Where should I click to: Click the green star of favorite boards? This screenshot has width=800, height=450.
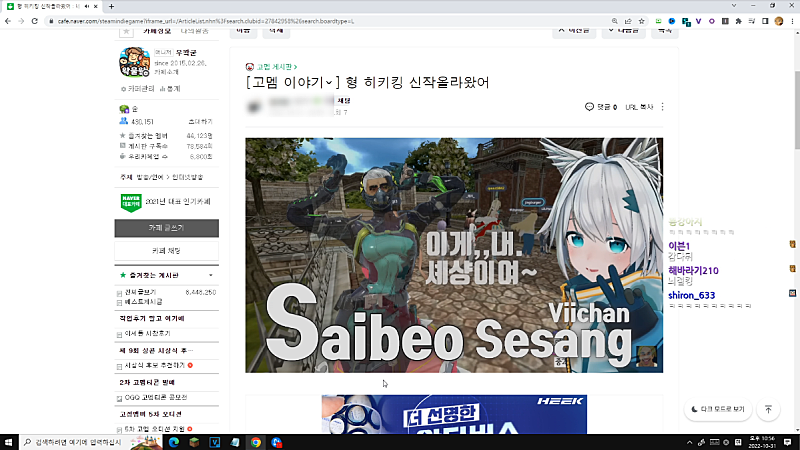click(122, 276)
